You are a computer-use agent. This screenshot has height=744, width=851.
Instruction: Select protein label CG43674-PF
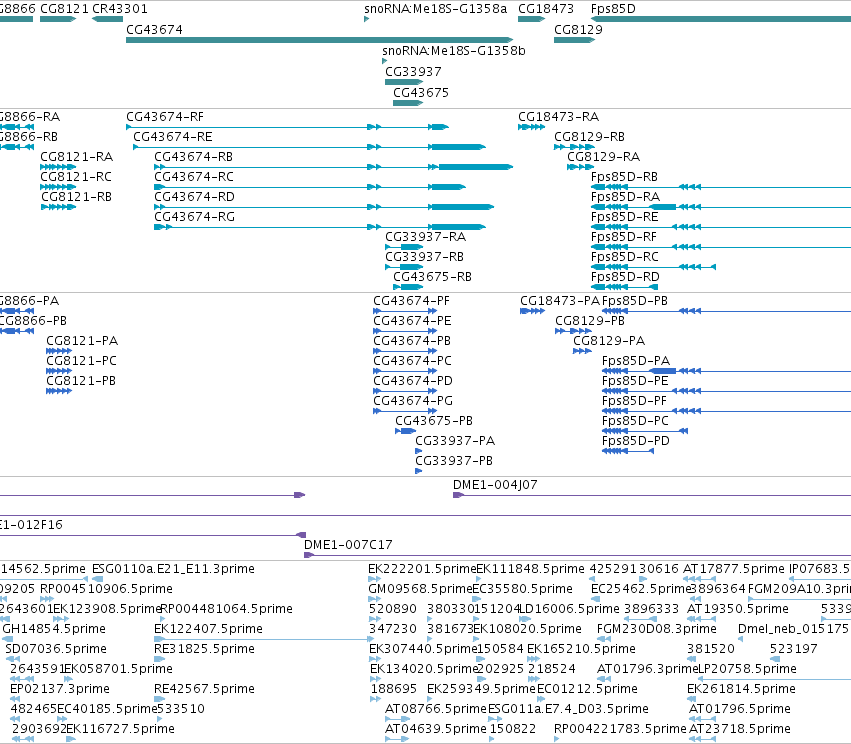[x=411, y=301]
